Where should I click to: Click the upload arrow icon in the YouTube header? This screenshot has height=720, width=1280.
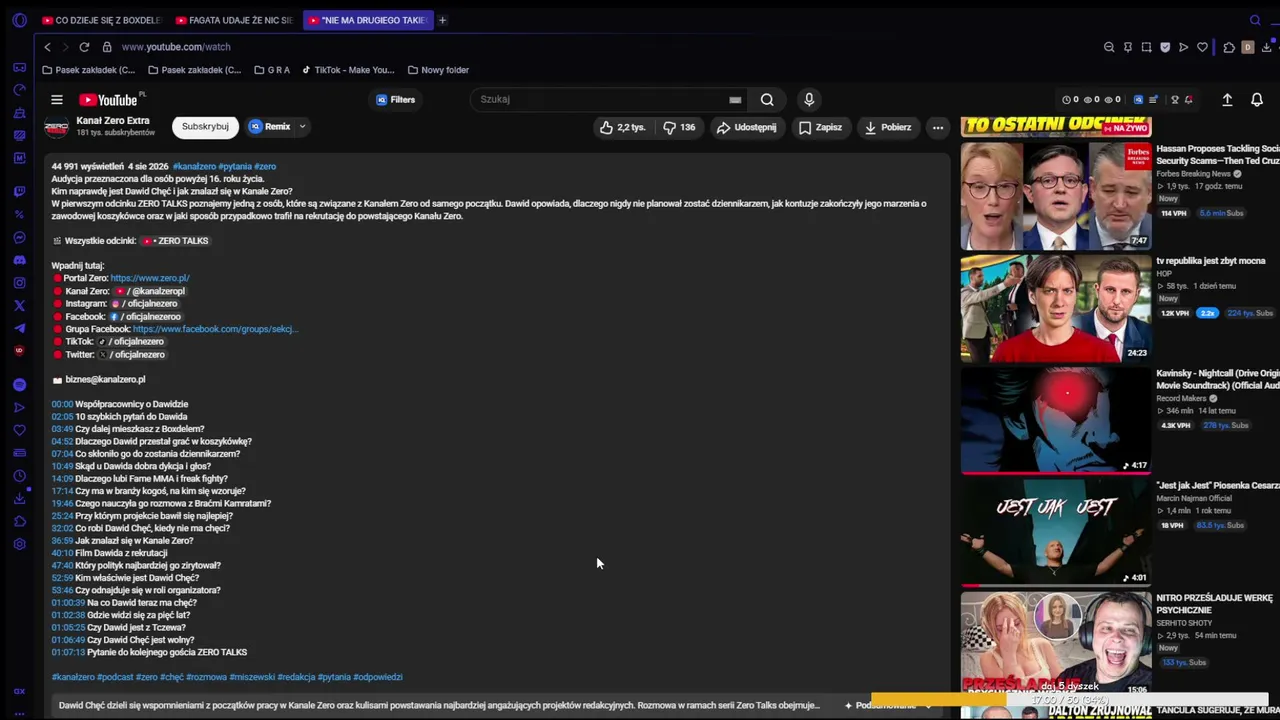(x=1227, y=100)
